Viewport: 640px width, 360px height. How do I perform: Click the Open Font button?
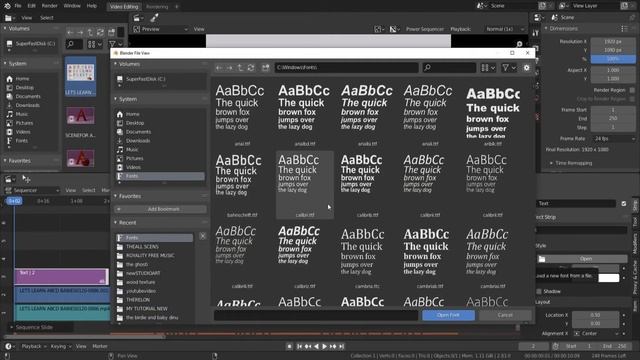[x=448, y=315]
